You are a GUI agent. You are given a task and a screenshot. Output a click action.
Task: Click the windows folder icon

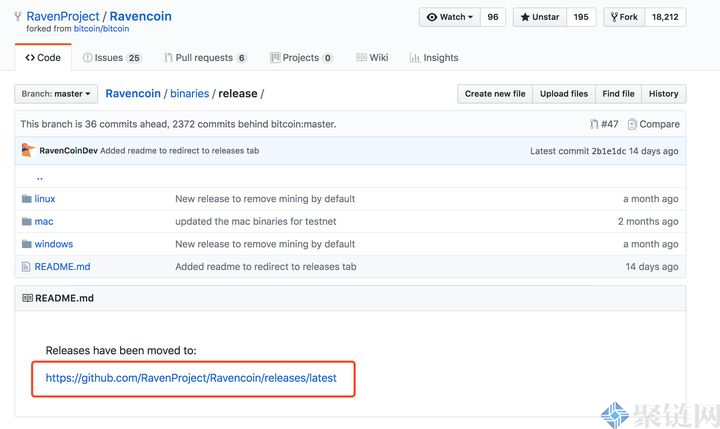27,244
